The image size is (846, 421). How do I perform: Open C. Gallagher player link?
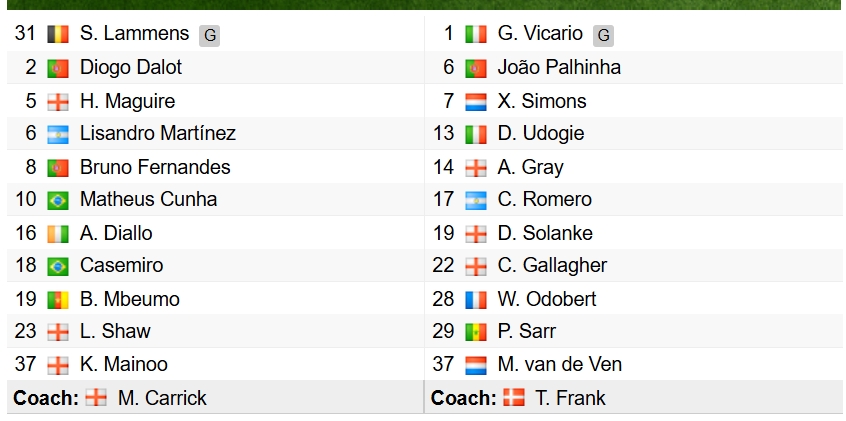click(552, 266)
